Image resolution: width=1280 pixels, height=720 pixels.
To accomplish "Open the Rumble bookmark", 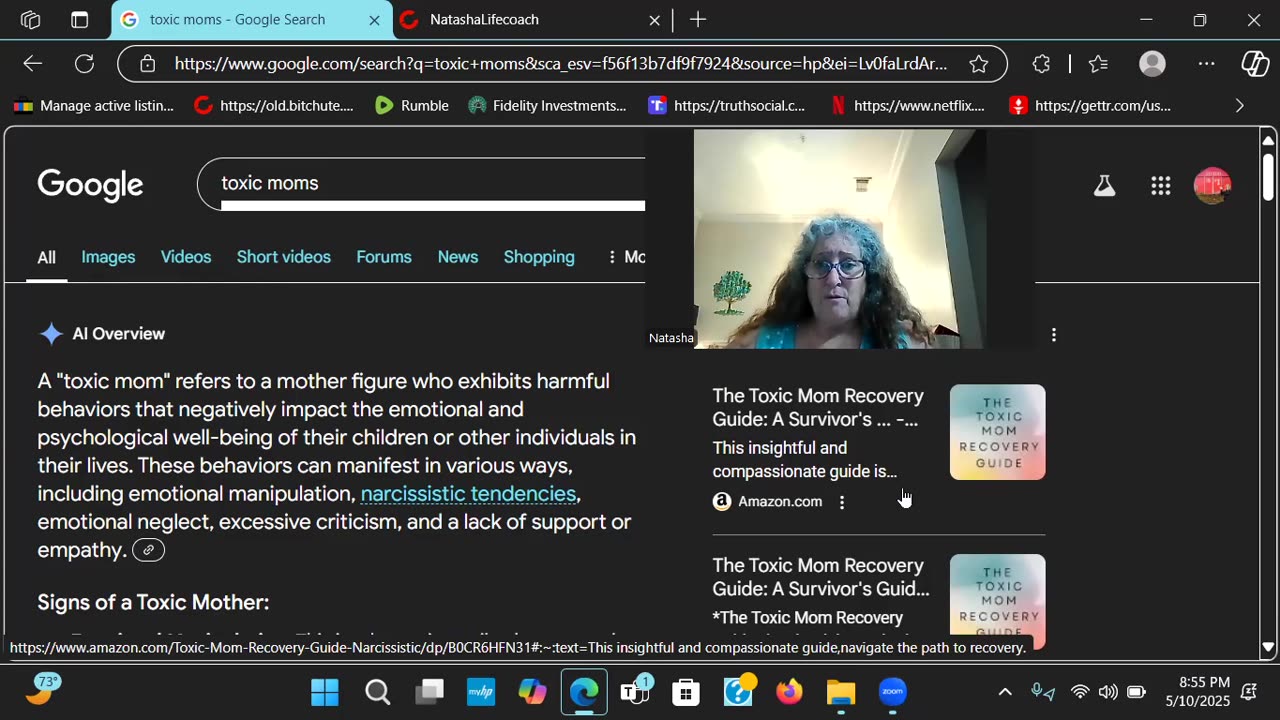I will (x=412, y=105).
